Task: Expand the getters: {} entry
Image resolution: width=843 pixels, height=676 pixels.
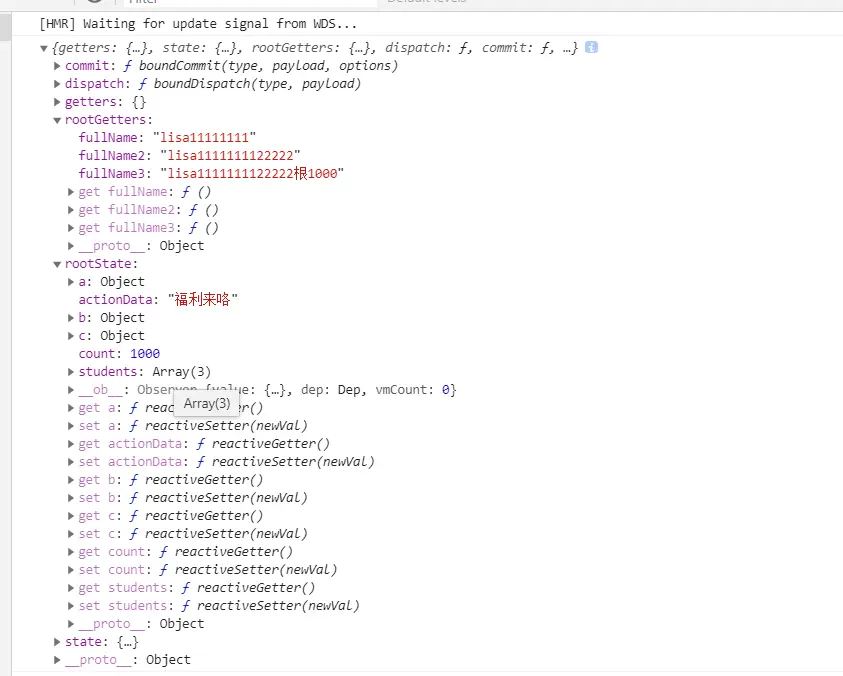Action: [57, 102]
